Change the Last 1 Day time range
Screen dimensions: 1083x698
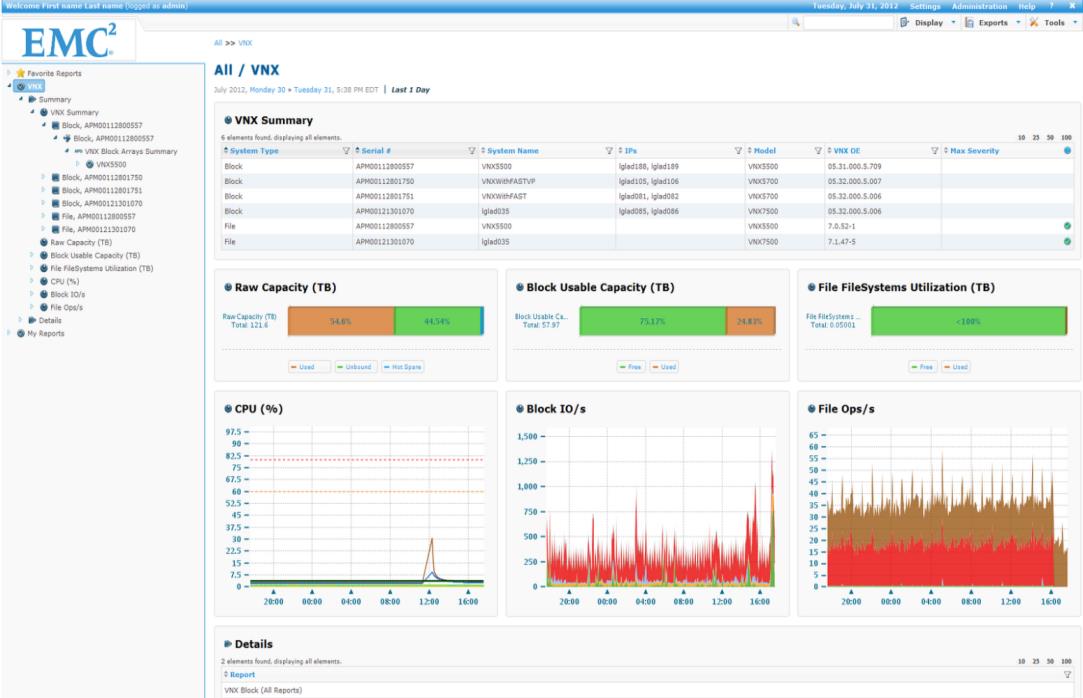point(410,90)
